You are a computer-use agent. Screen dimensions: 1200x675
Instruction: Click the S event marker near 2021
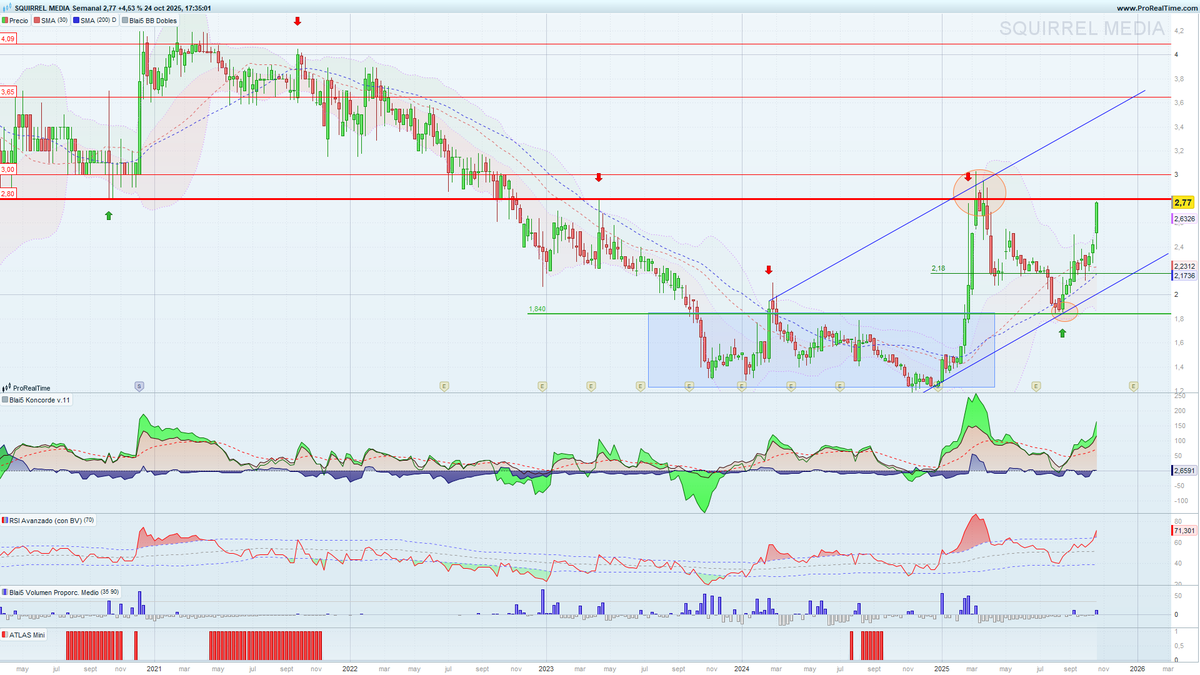pos(139,385)
